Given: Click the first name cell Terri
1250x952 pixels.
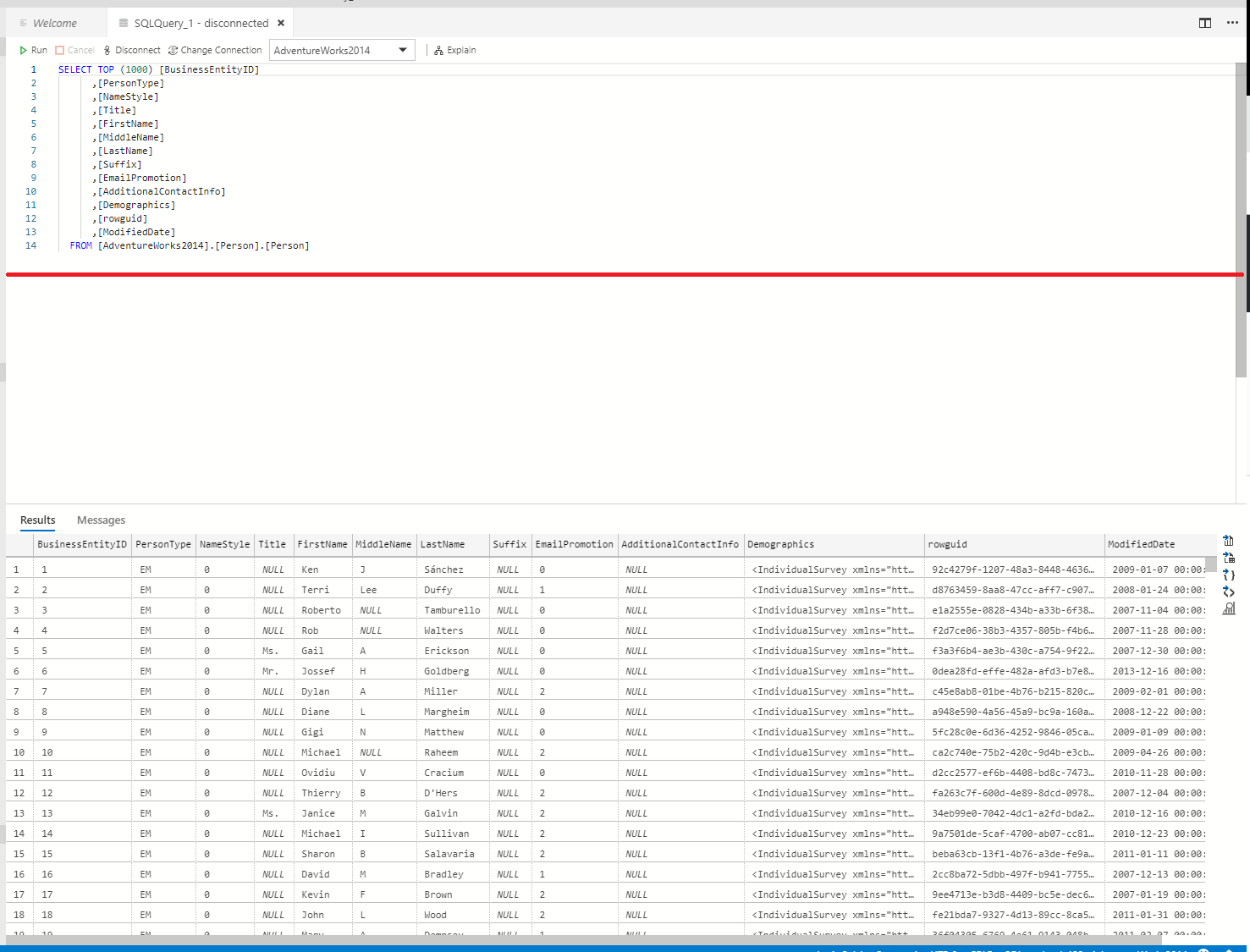Looking at the screenshot, I should pos(322,590).
